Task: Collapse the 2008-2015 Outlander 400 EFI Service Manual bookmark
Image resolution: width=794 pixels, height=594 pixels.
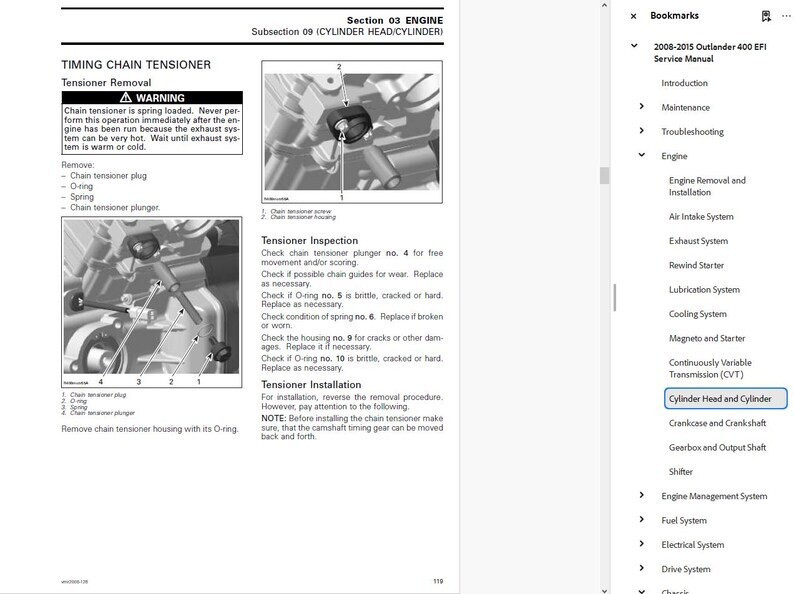Action: [x=634, y=46]
